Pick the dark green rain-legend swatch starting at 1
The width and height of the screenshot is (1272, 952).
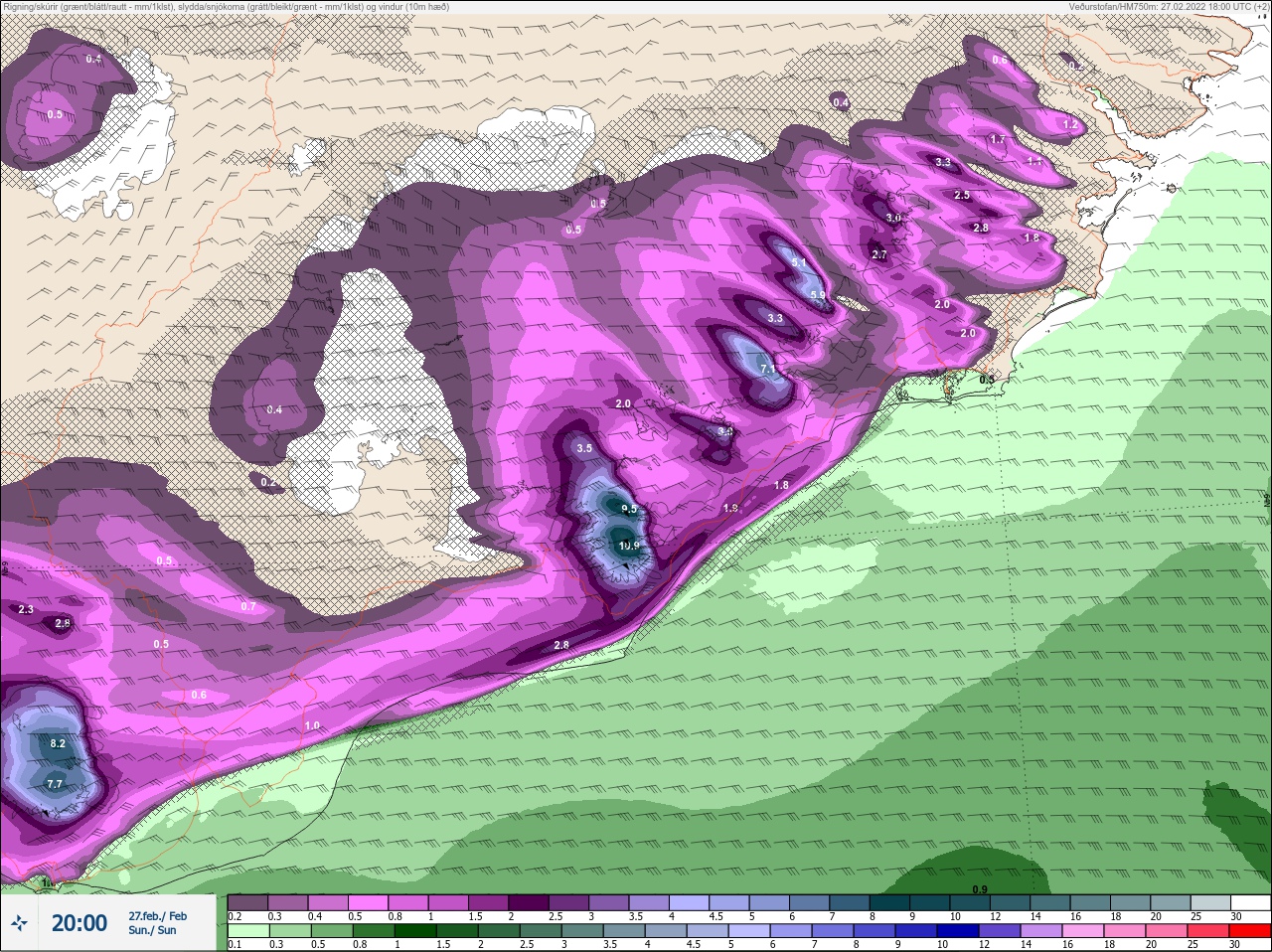[x=415, y=931]
